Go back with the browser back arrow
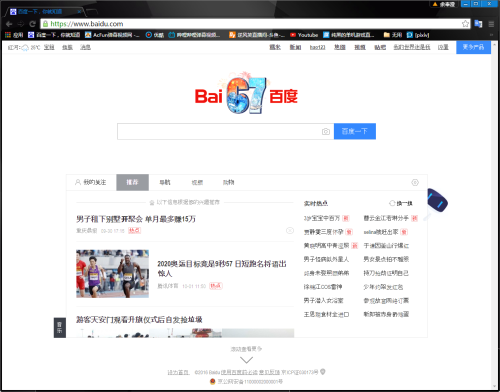 pyautogui.click(x=9, y=24)
